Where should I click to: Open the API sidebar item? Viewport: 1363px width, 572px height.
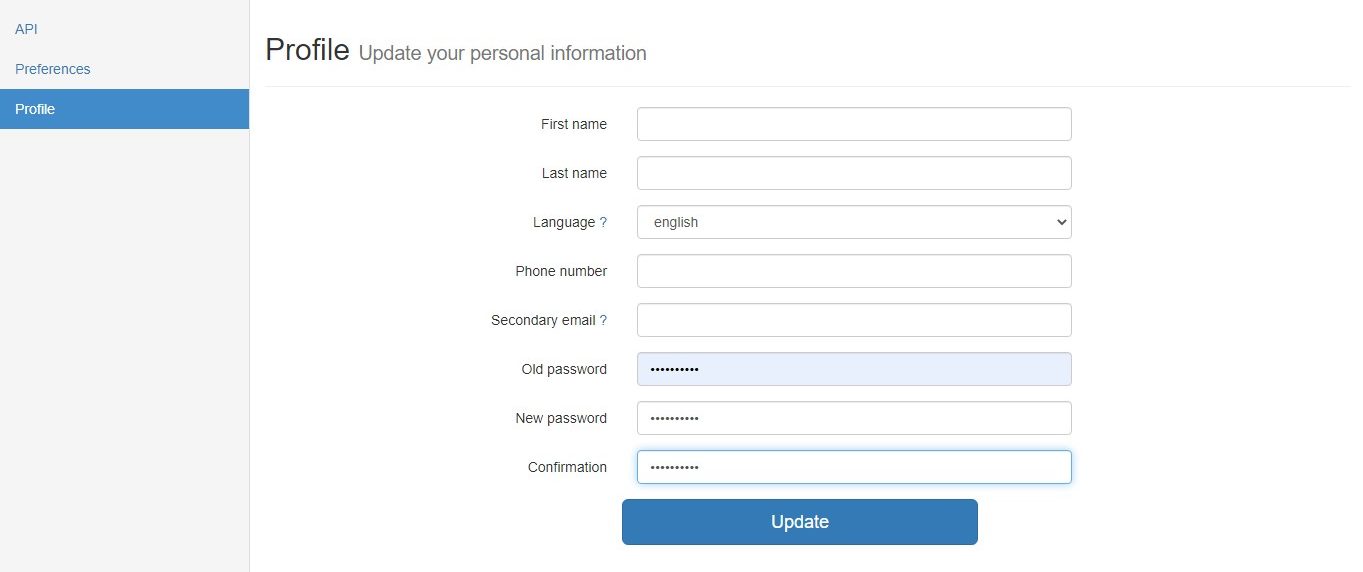pyautogui.click(x=26, y=29)
